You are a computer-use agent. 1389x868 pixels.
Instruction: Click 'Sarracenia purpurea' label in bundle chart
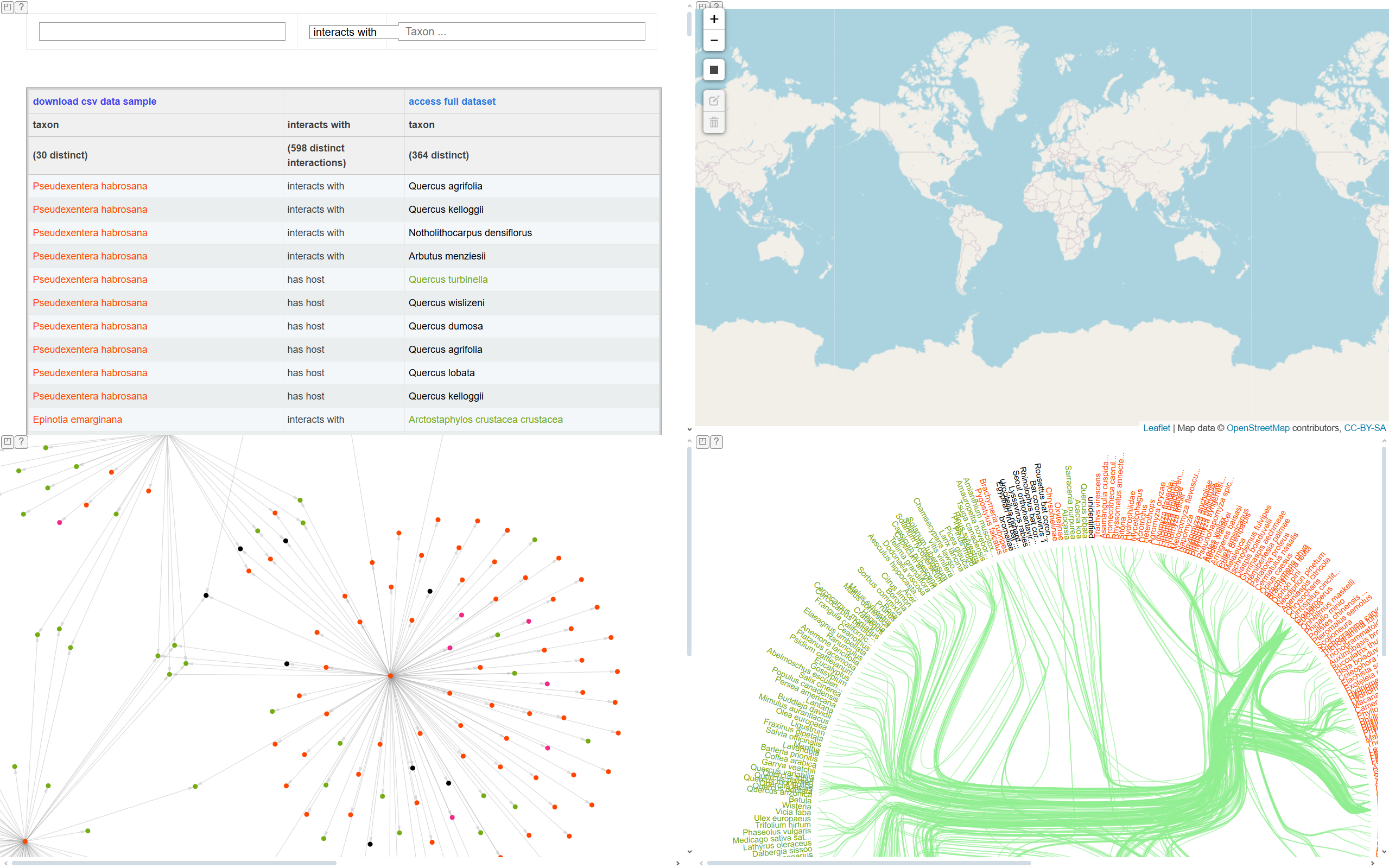pyautogui.click(x=1070, y=502)
